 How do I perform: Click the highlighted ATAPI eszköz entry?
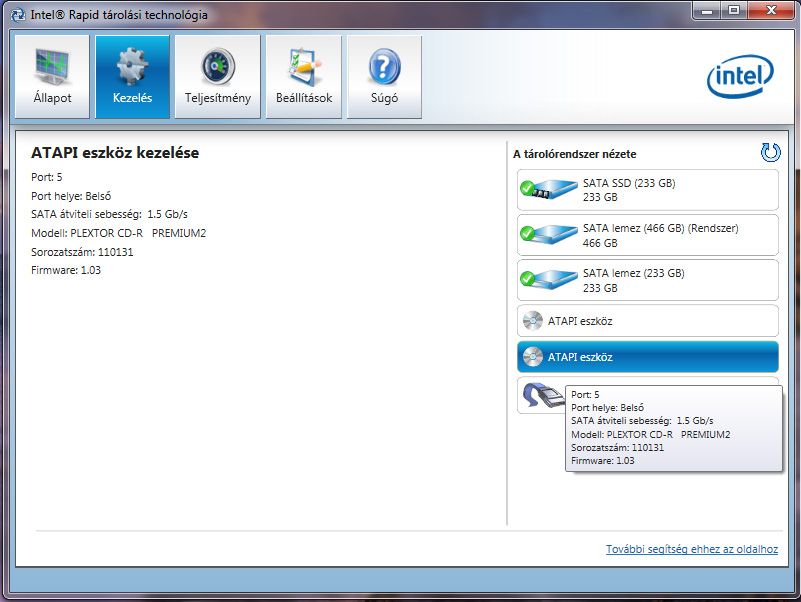(648, 357)
